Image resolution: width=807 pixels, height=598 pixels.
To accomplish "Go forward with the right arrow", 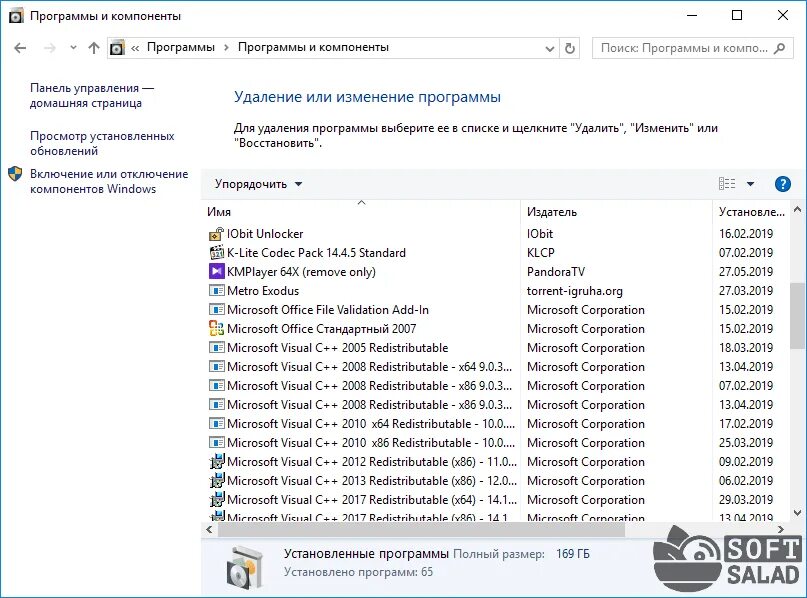I will coord(49,48).
